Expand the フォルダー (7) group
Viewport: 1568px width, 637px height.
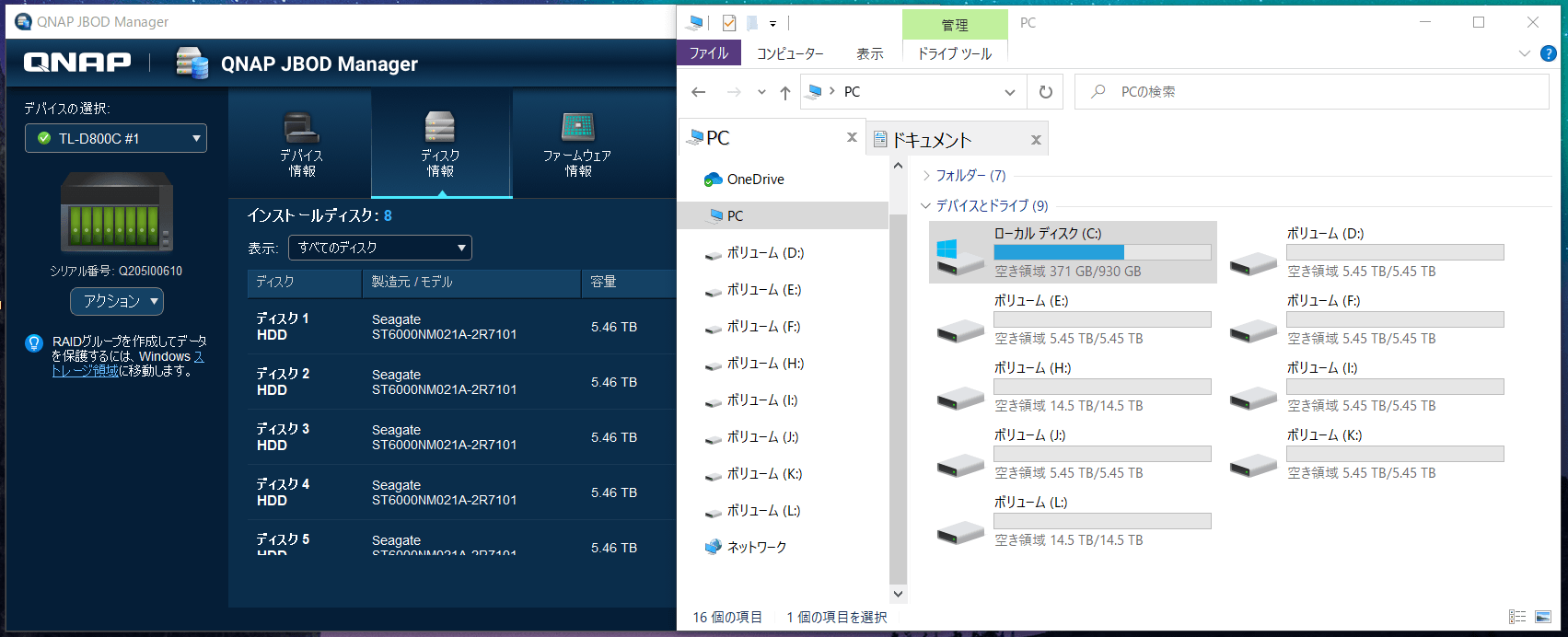926,176
